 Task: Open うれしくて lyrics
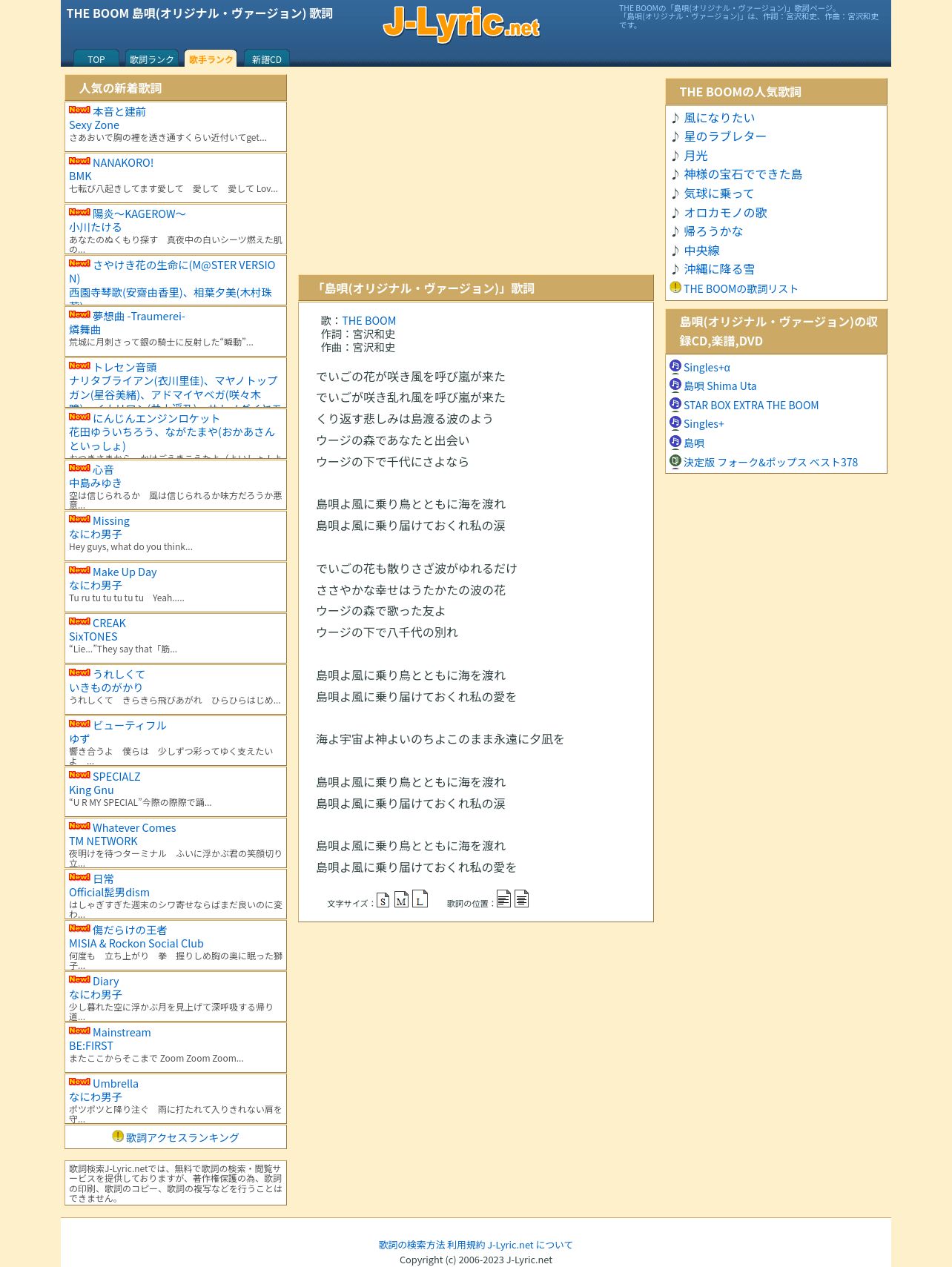click(119, 674)
